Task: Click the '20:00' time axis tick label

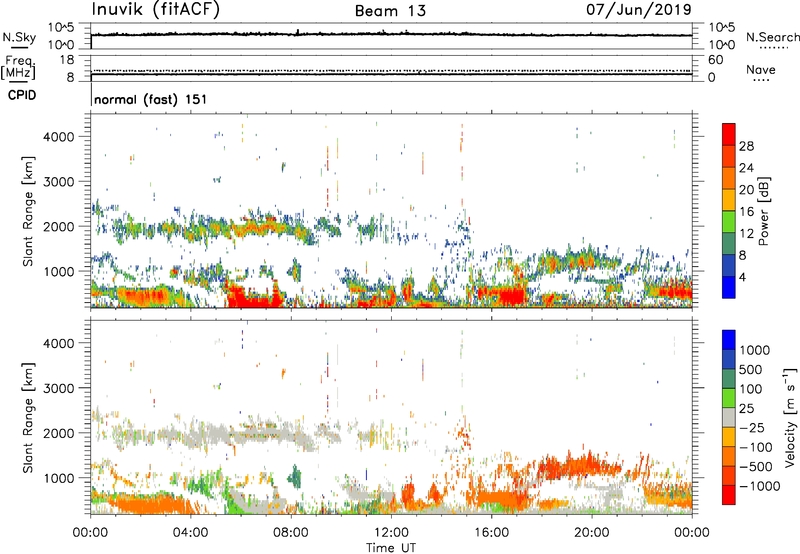Action: (591, 533)
